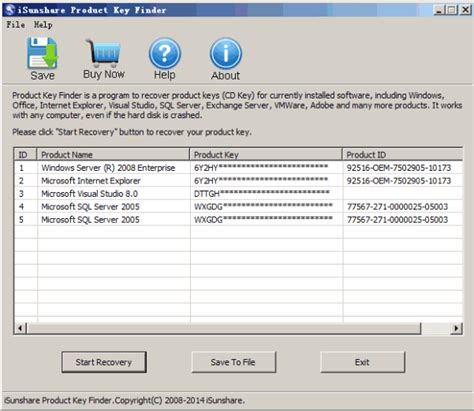Select Microsoft SQL Server 2005 in row 5
This screenshot has width=474, height=411.
click(x=238, y=220)
